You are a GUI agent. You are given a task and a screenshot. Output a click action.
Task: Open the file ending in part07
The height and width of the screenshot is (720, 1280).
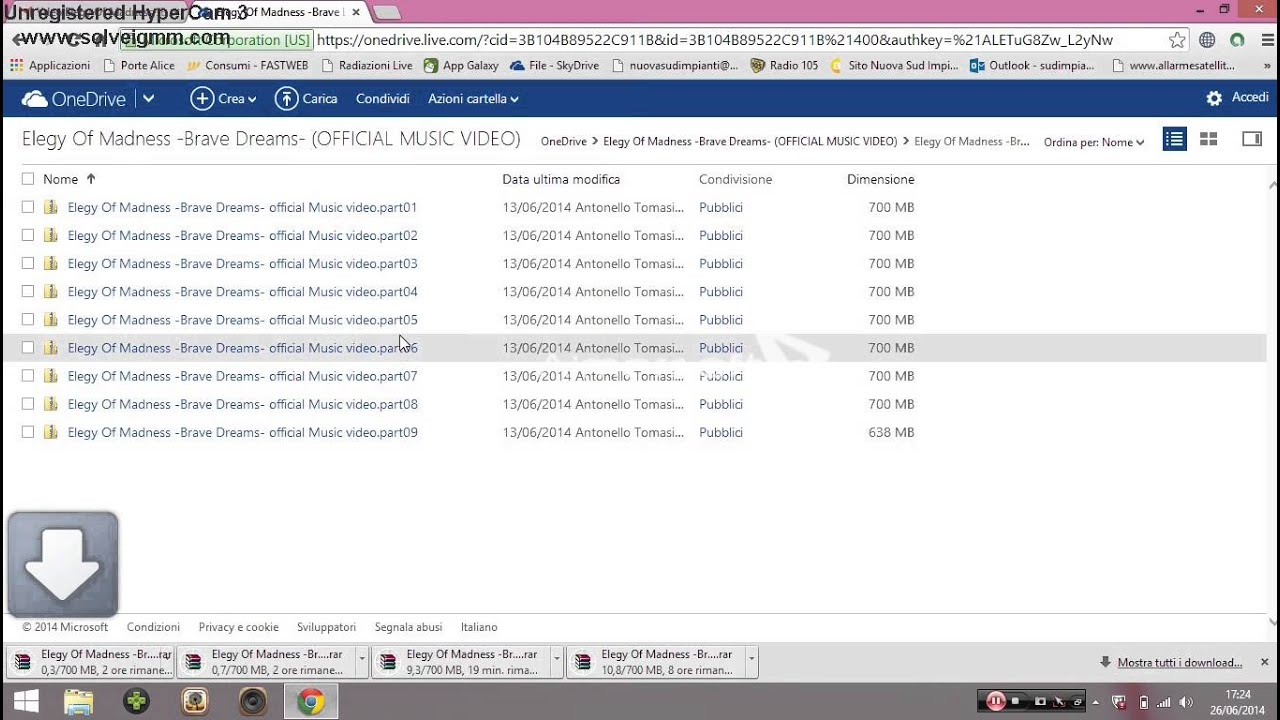(x=242, y=376)
